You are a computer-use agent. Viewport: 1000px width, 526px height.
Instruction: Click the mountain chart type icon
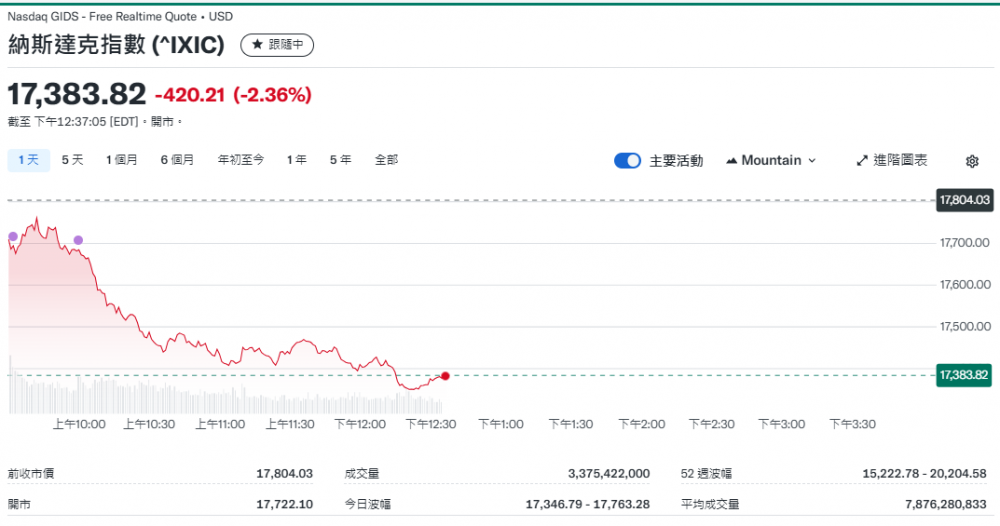coord(731,160)
